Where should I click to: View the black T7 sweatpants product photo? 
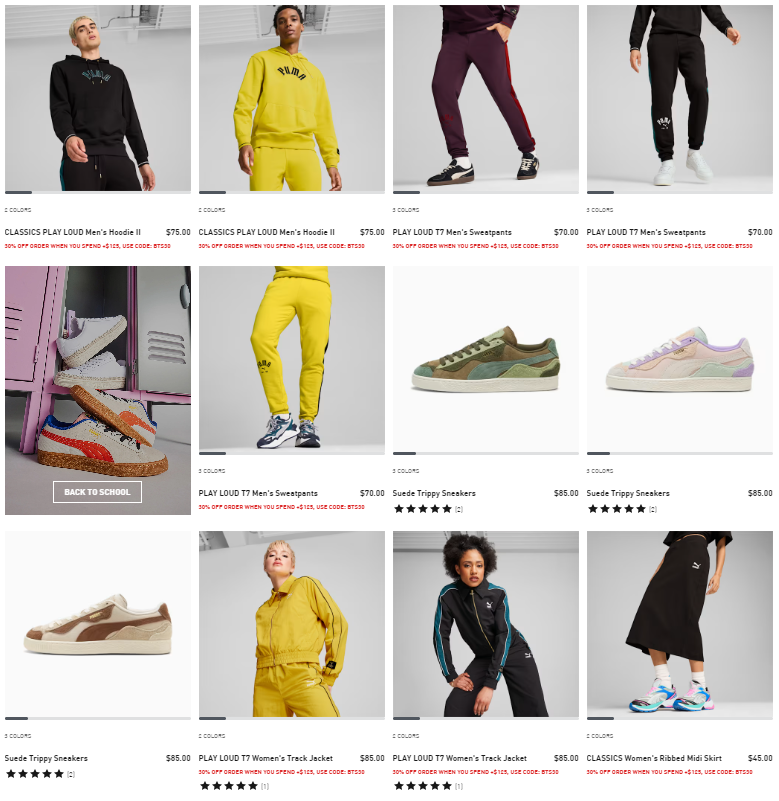click(680, 98)
